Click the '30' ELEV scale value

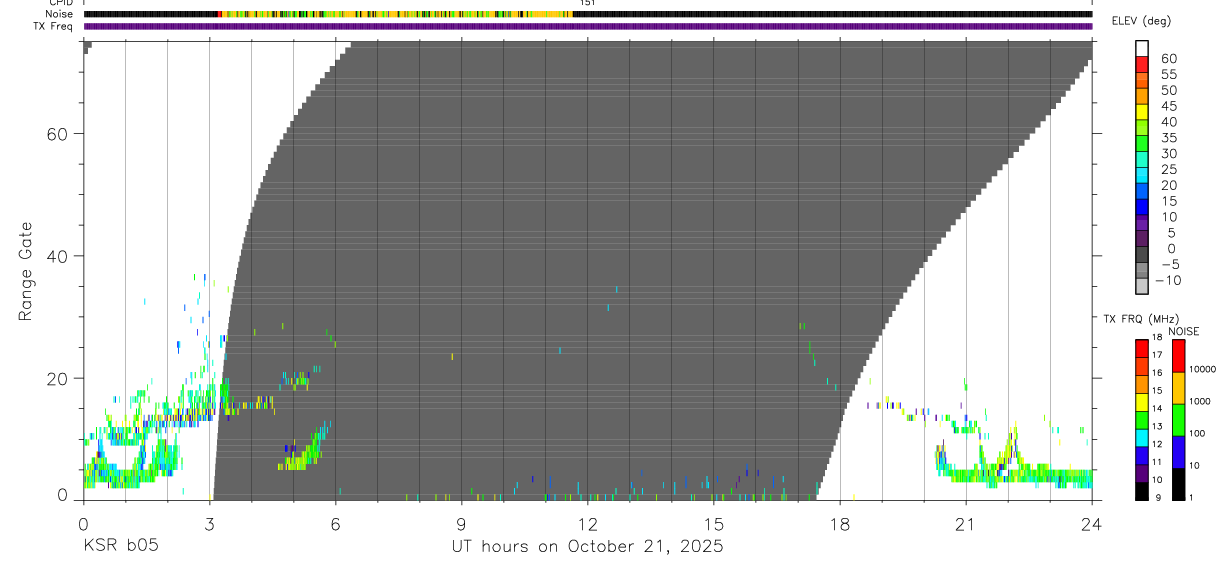(1168, 154)
